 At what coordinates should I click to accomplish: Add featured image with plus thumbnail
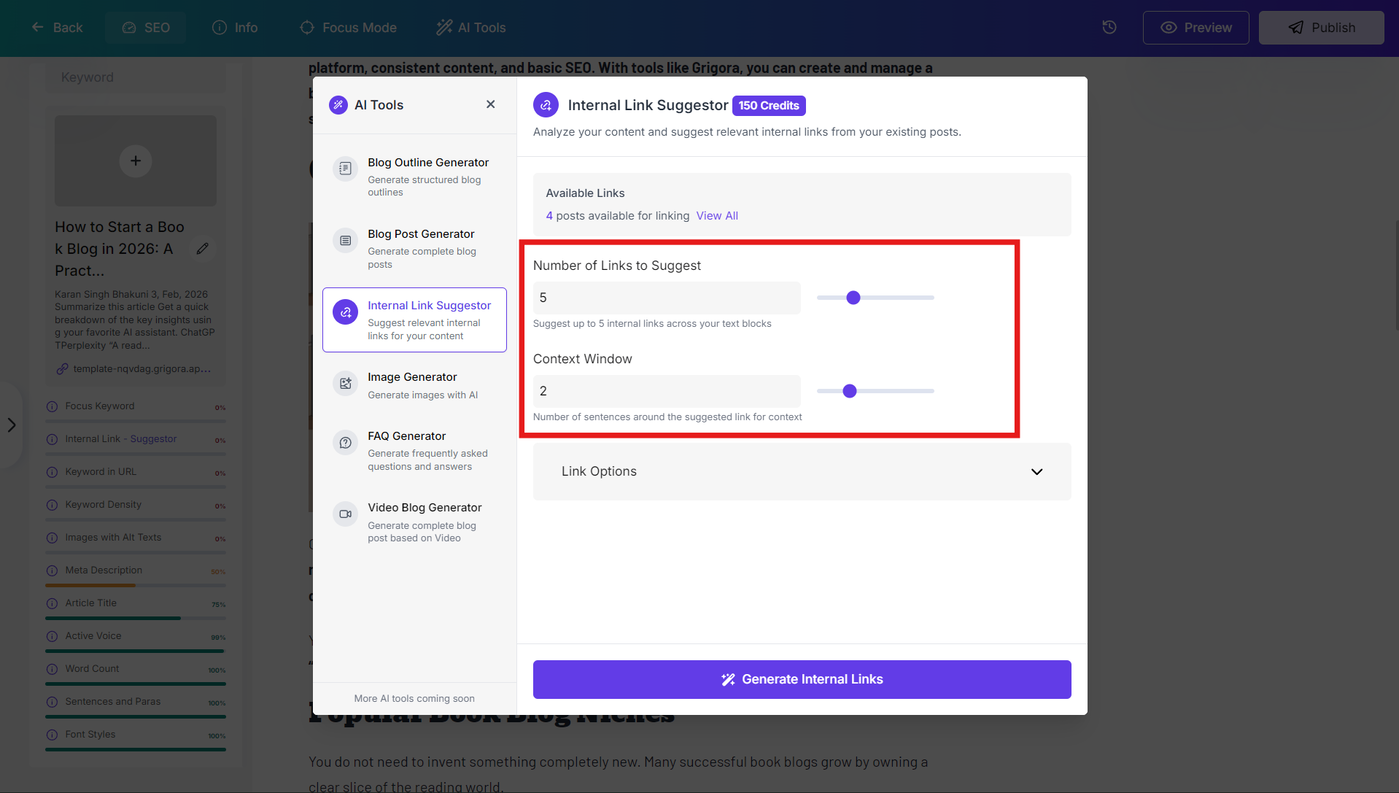[x=135, y=160]
